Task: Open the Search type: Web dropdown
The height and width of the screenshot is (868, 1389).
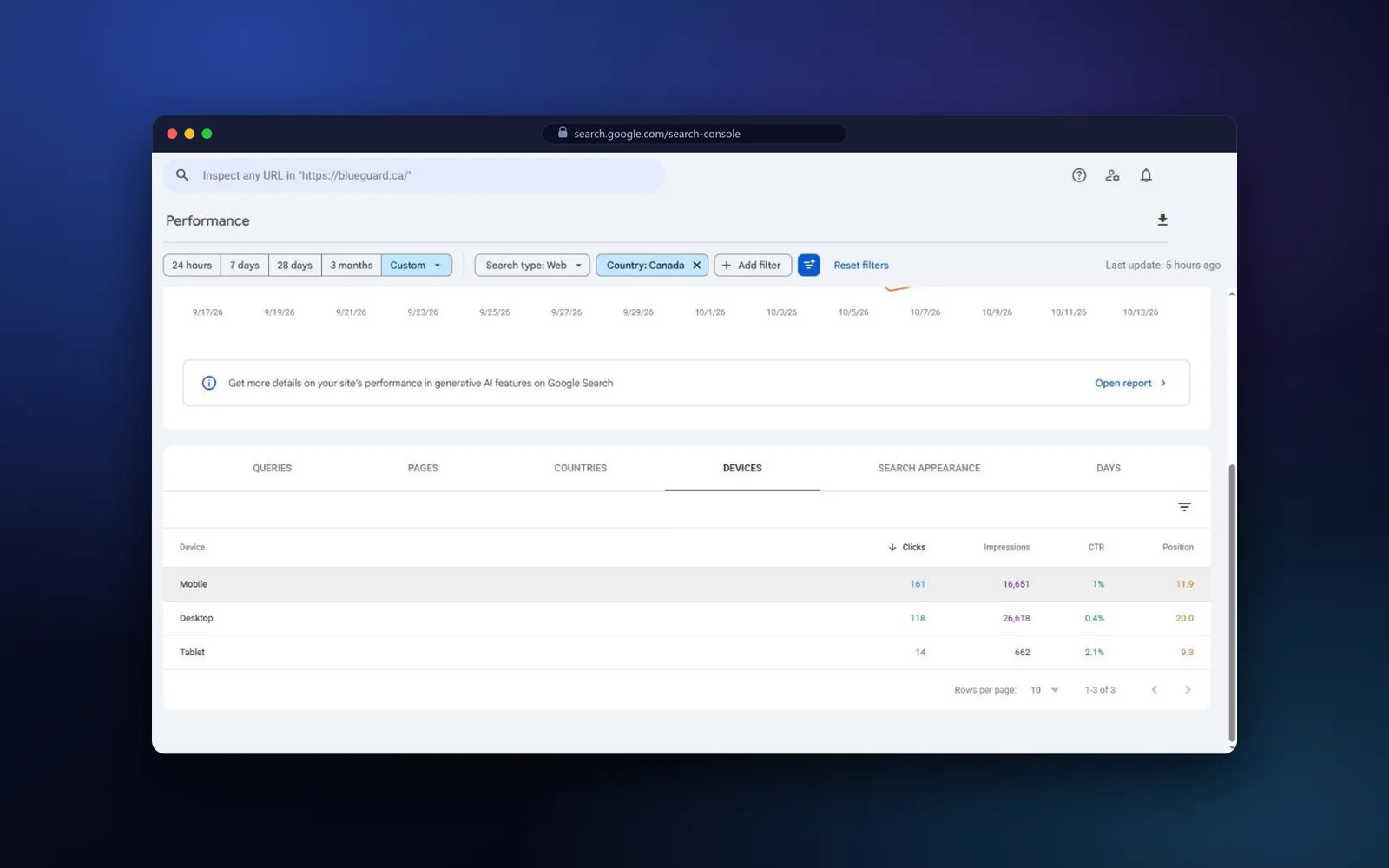Action: [x=532, y=266]
